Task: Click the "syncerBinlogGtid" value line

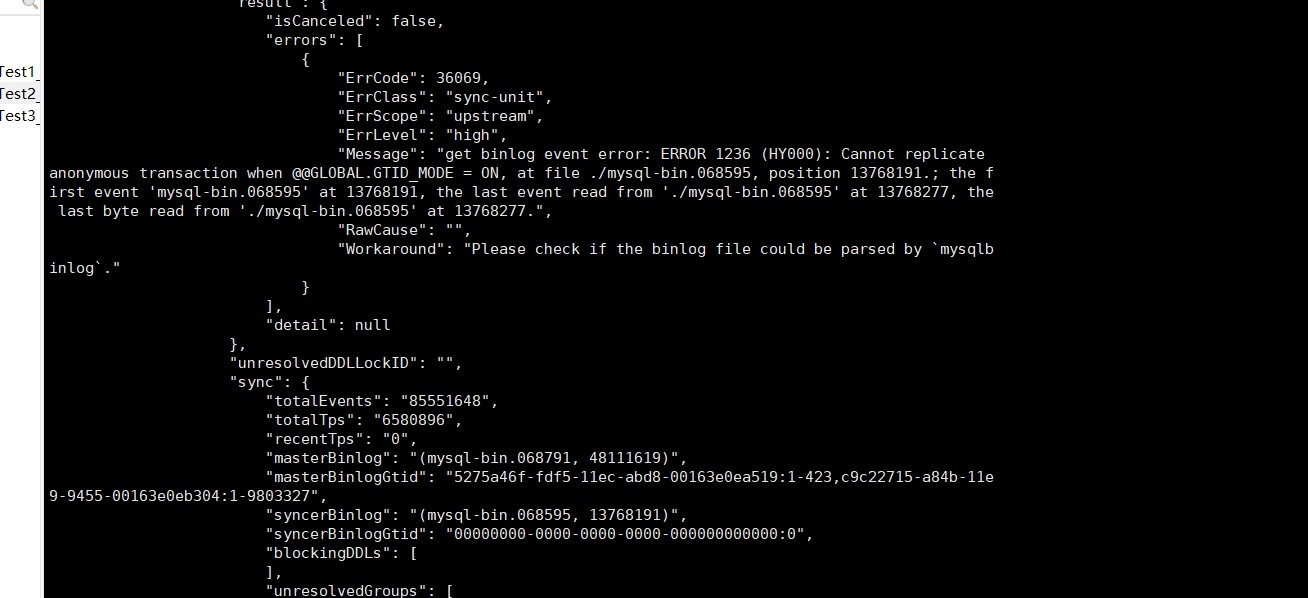Action: tap(540, 534)
